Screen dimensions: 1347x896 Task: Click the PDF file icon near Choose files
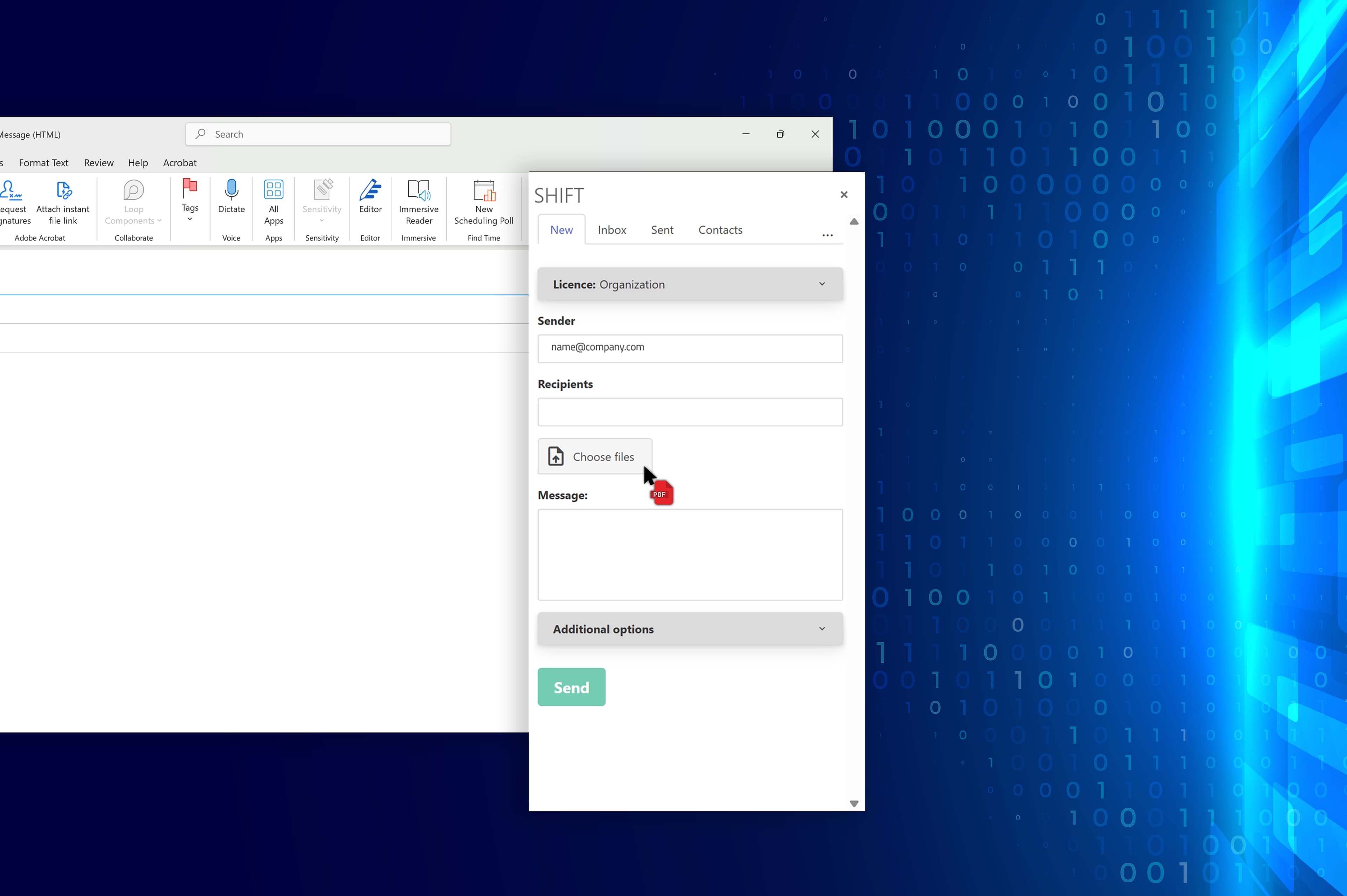point(661,492)
